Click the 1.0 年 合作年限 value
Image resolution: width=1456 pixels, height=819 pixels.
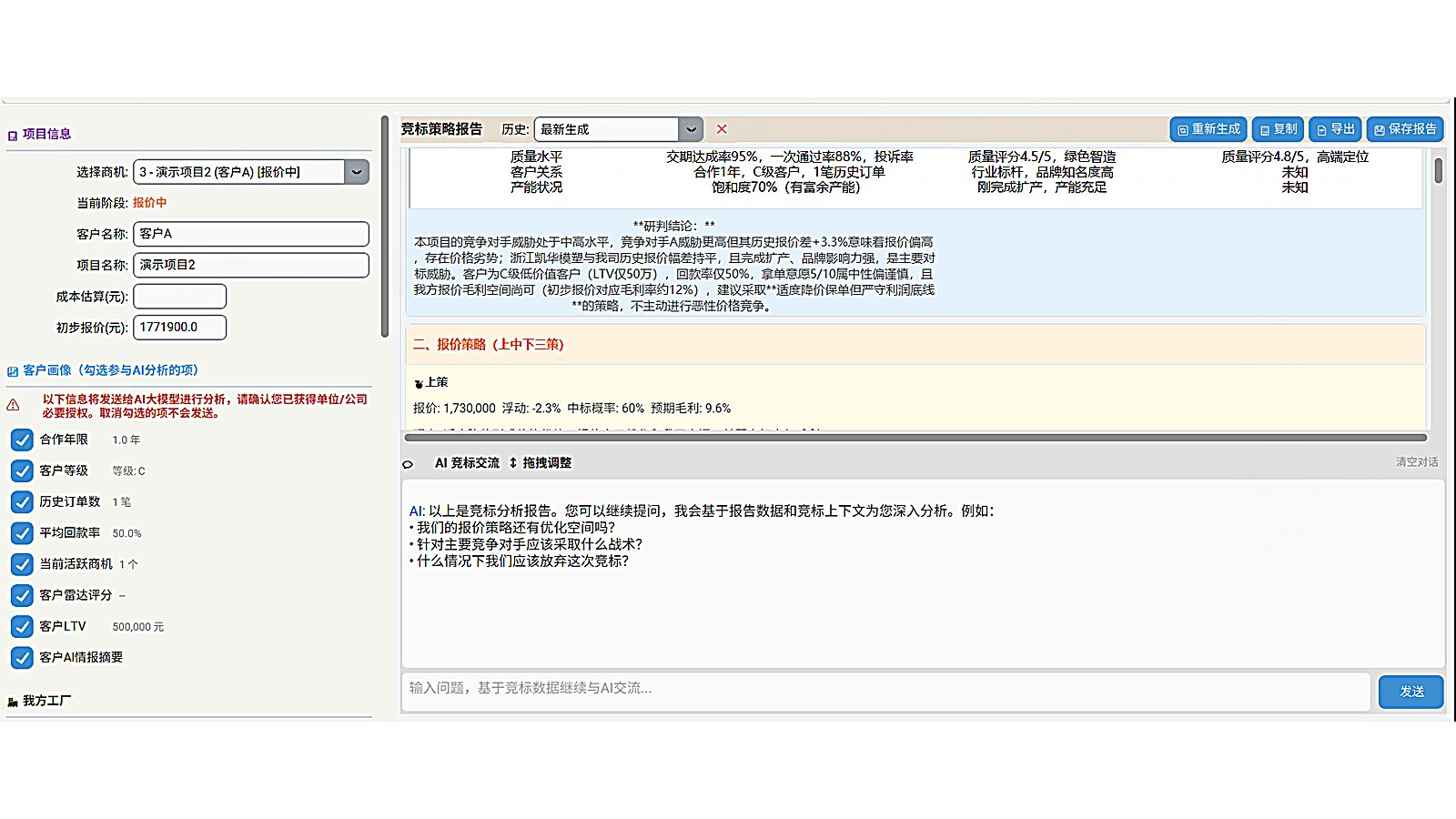126,440
